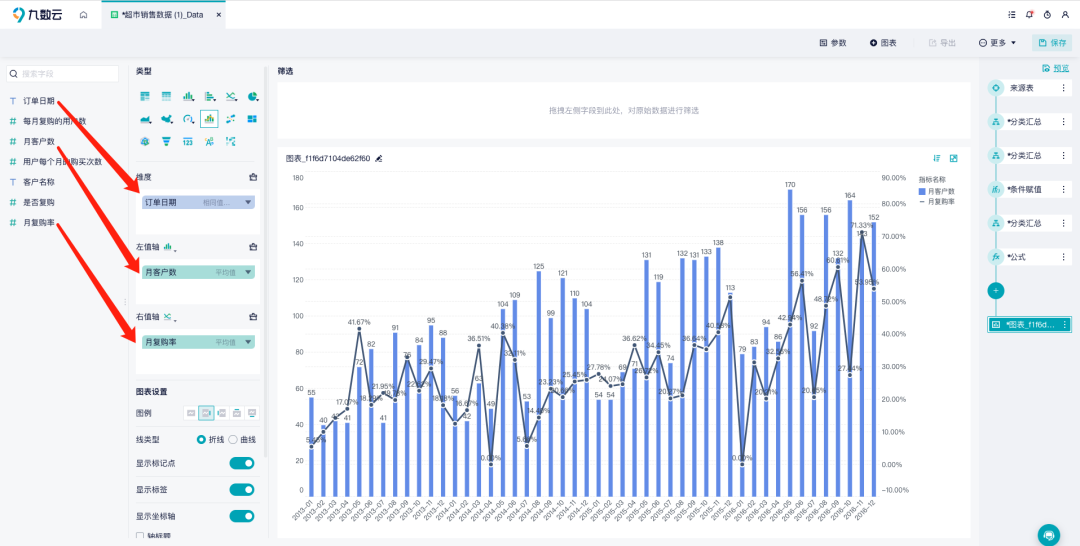Select the grouped table chart type
The image size is (1080, 546).
[x=145, y=96]
